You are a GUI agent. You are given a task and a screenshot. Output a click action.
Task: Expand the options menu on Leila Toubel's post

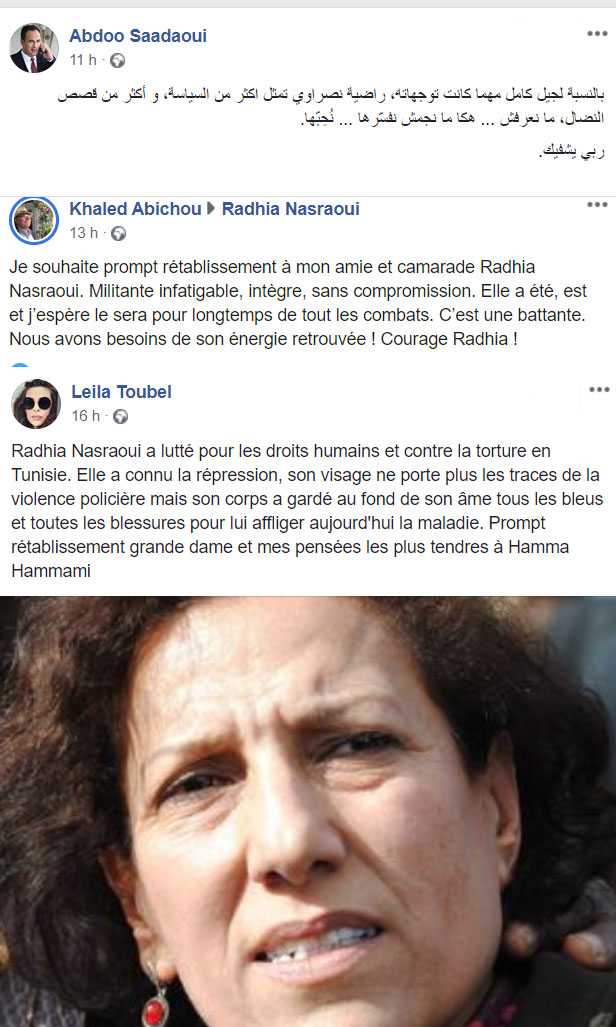(x=599, y=390)
